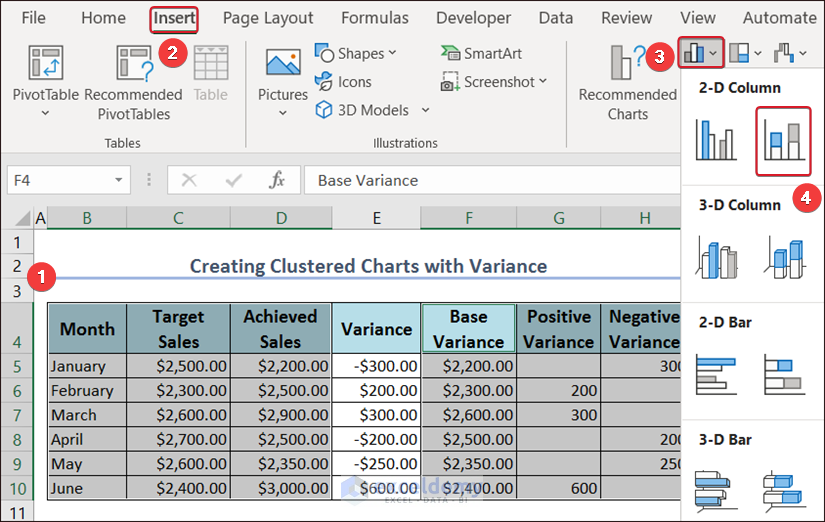Select the 2-D Clustered Column chart
The width and height of the screenshot is (825, 522).
coord(716,141)
